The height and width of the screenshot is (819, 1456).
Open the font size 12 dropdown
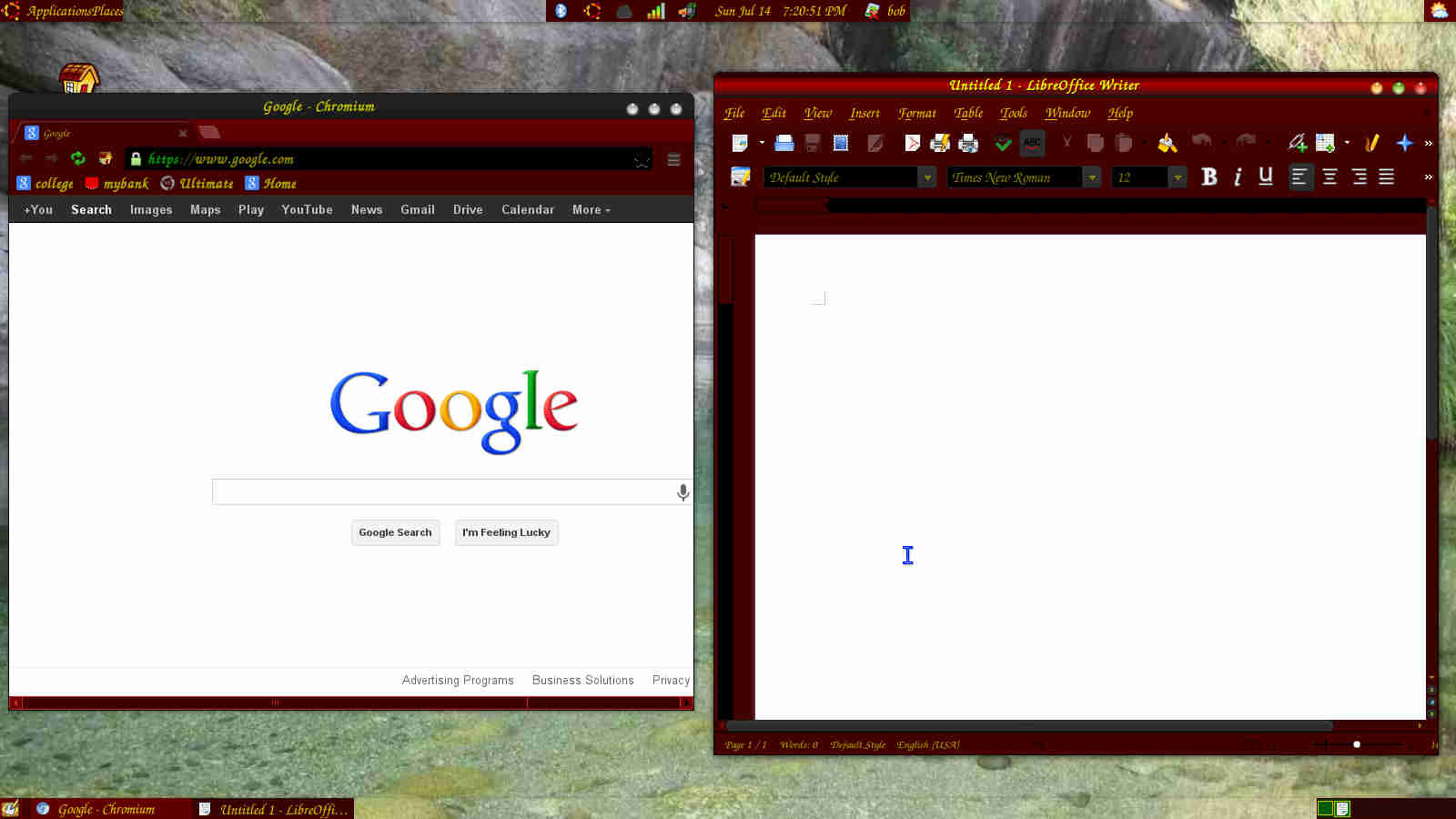point(1178,177)
